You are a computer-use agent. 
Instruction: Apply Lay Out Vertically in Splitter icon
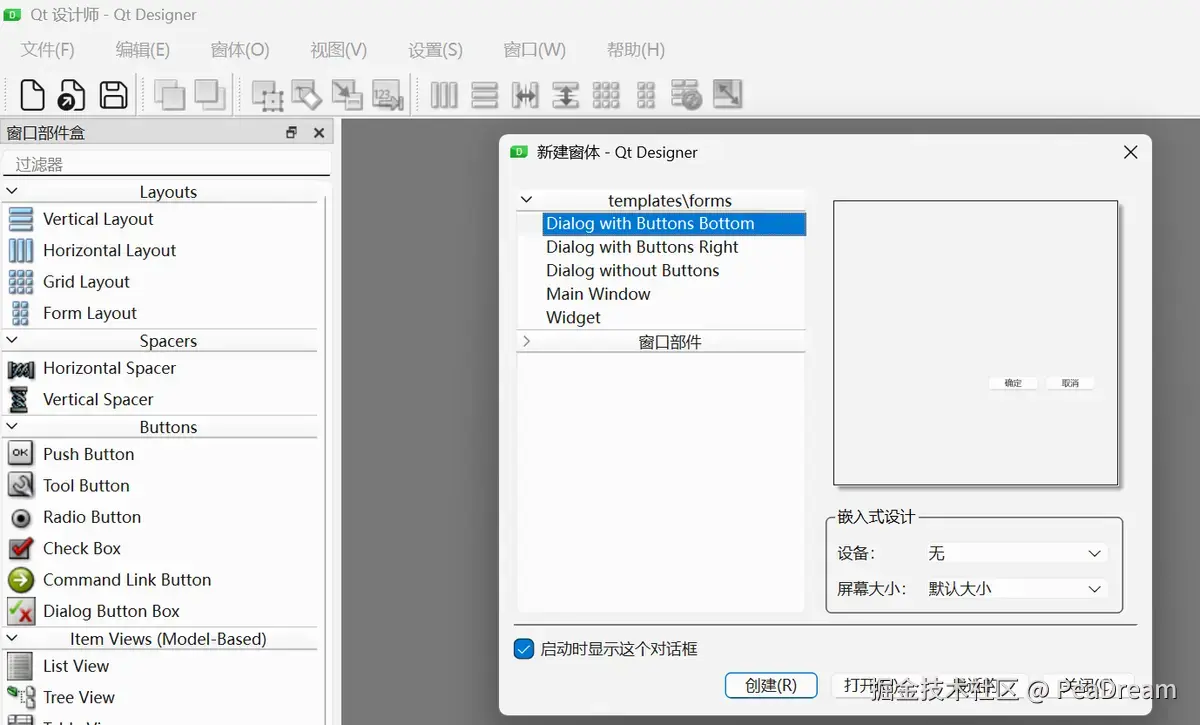[x=565, y=95]
